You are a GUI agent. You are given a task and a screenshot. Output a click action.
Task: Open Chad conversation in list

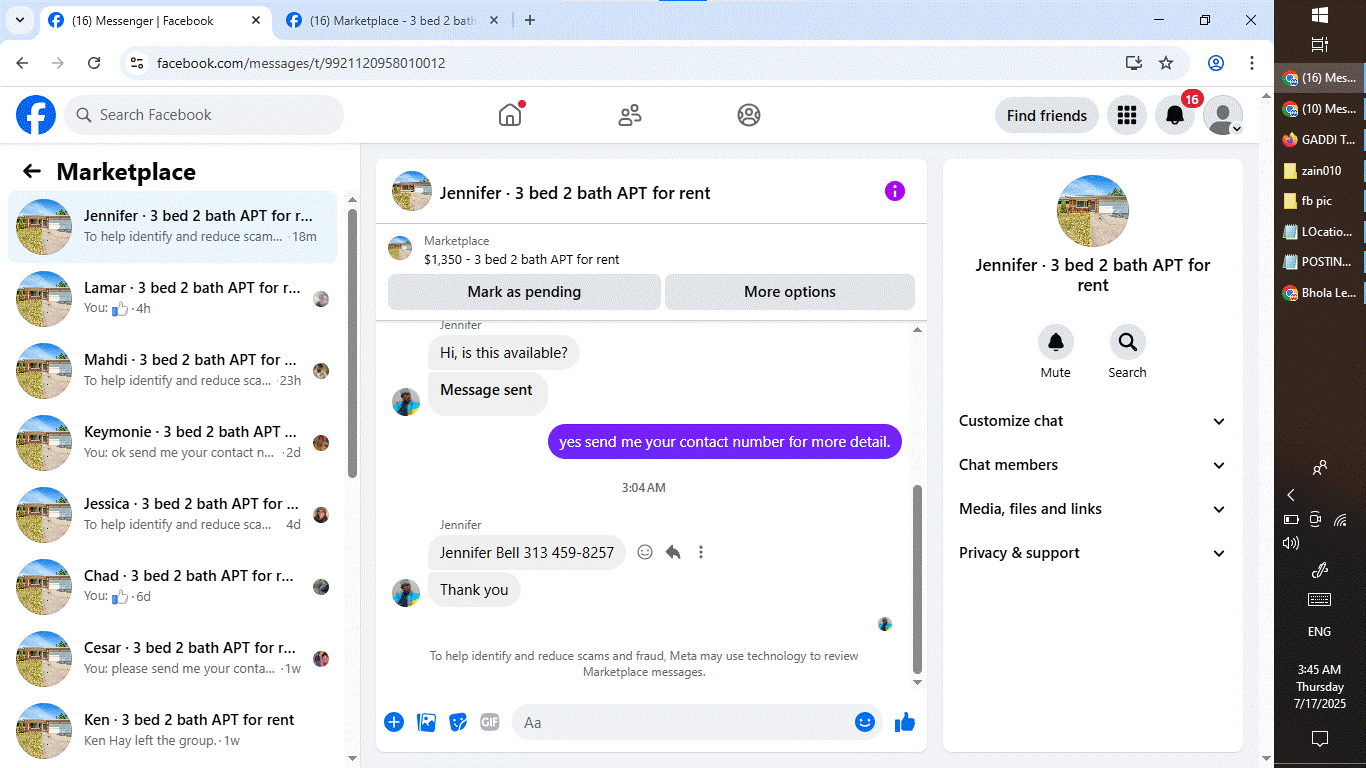[173, 587]
